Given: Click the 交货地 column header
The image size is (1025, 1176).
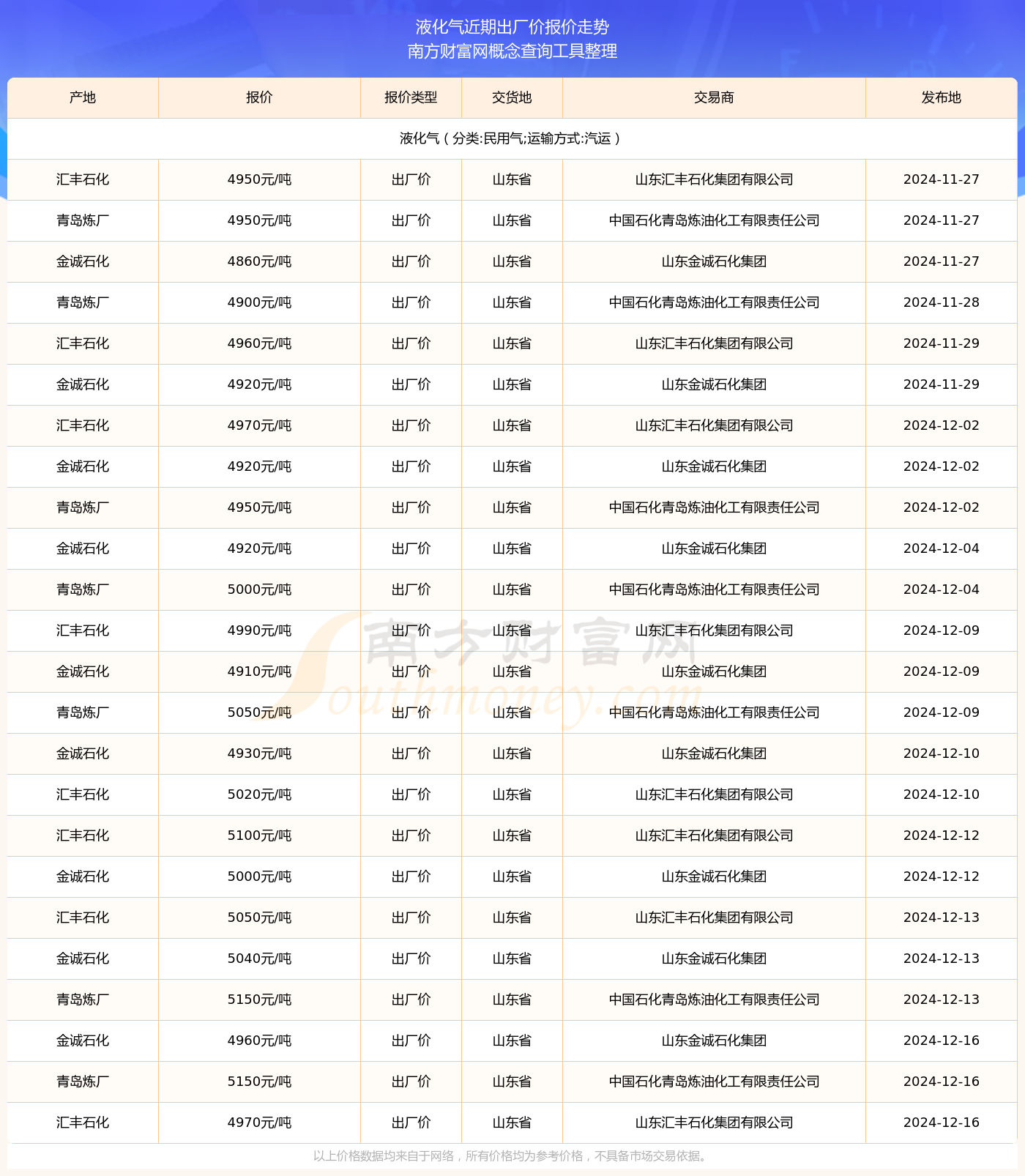Looking at the screenshot, I should point(512,97).
